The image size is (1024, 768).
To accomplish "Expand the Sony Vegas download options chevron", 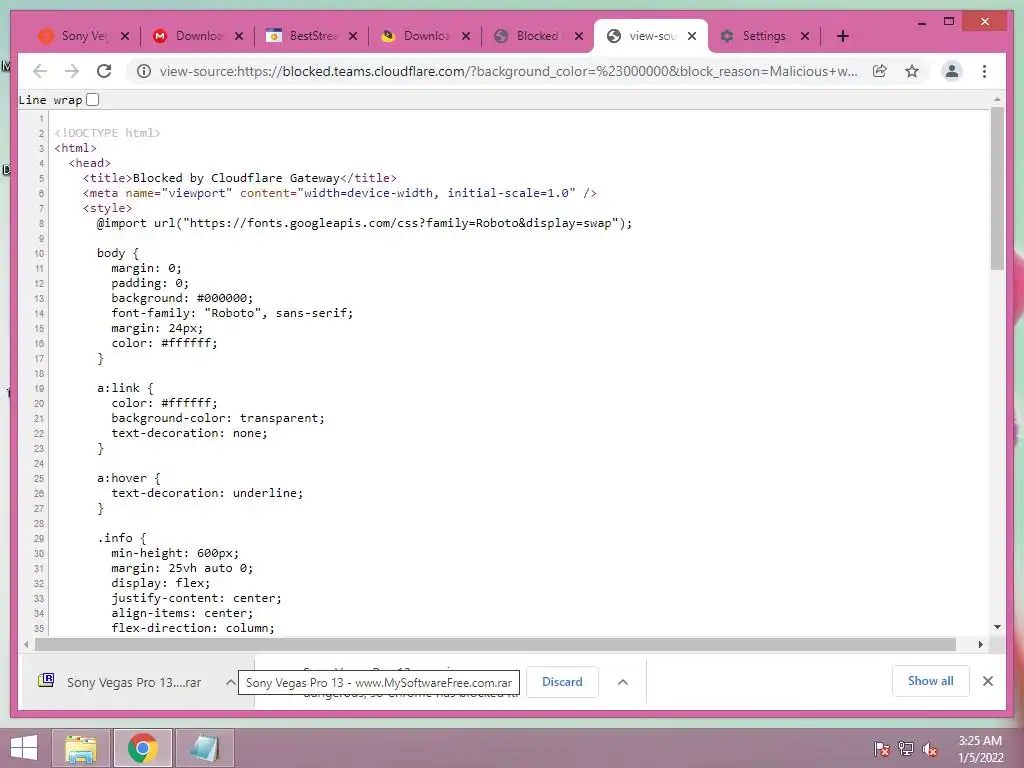I will coord(230,682).
